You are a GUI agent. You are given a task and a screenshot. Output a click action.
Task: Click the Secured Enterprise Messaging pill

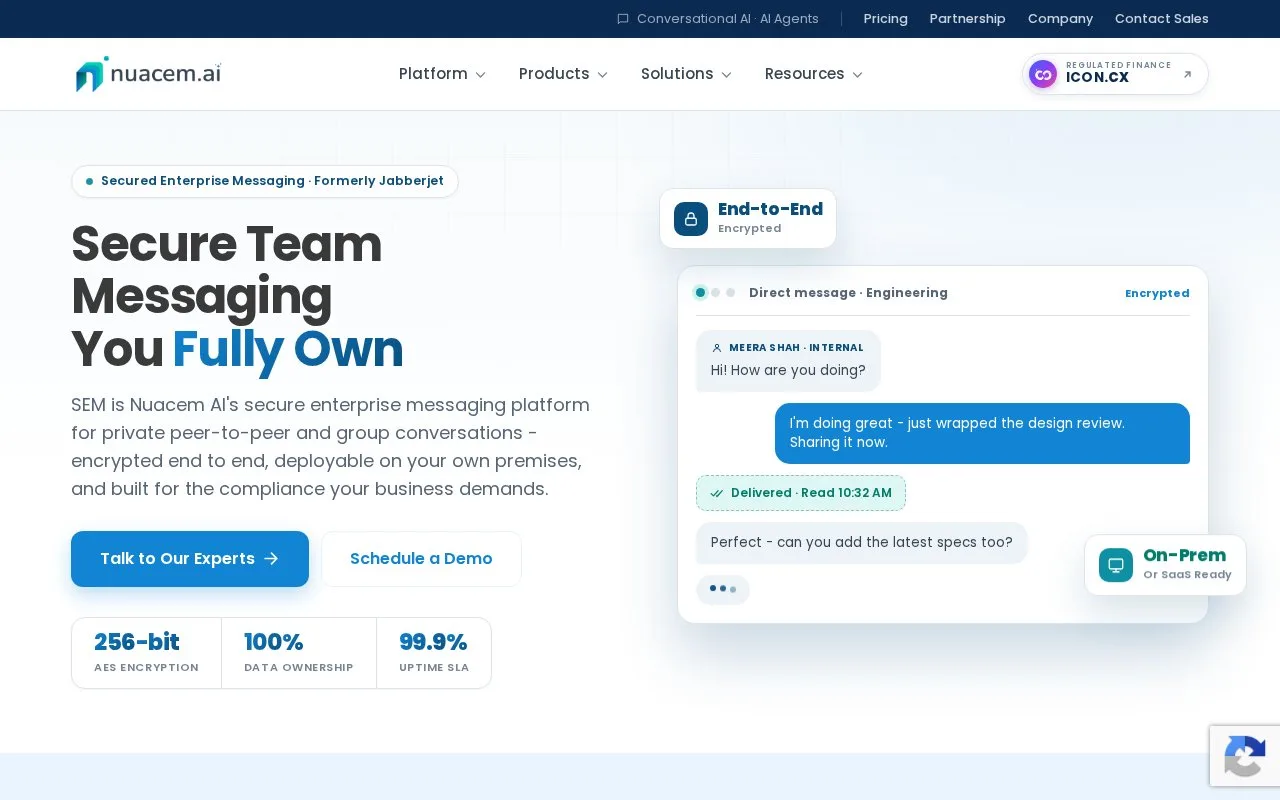(265, 181)
